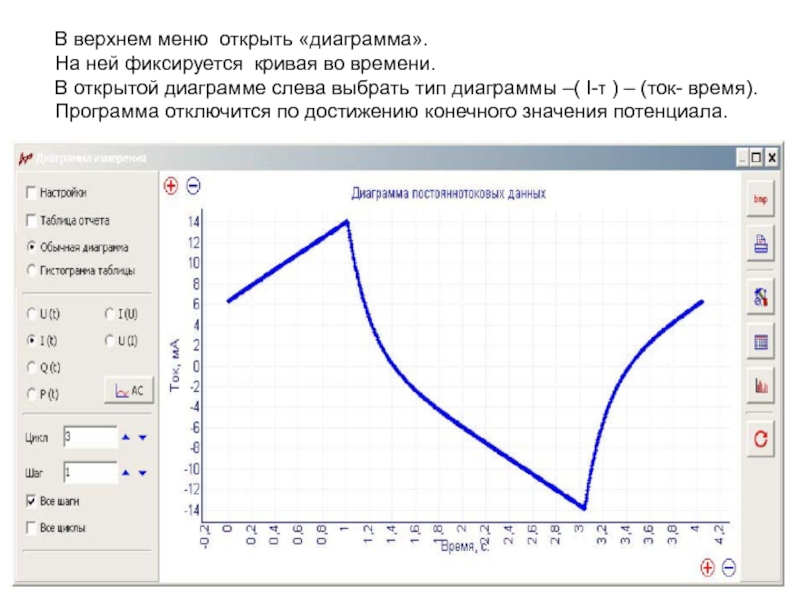Decrease Шаг value with down arrow

(x=143, y=472)
